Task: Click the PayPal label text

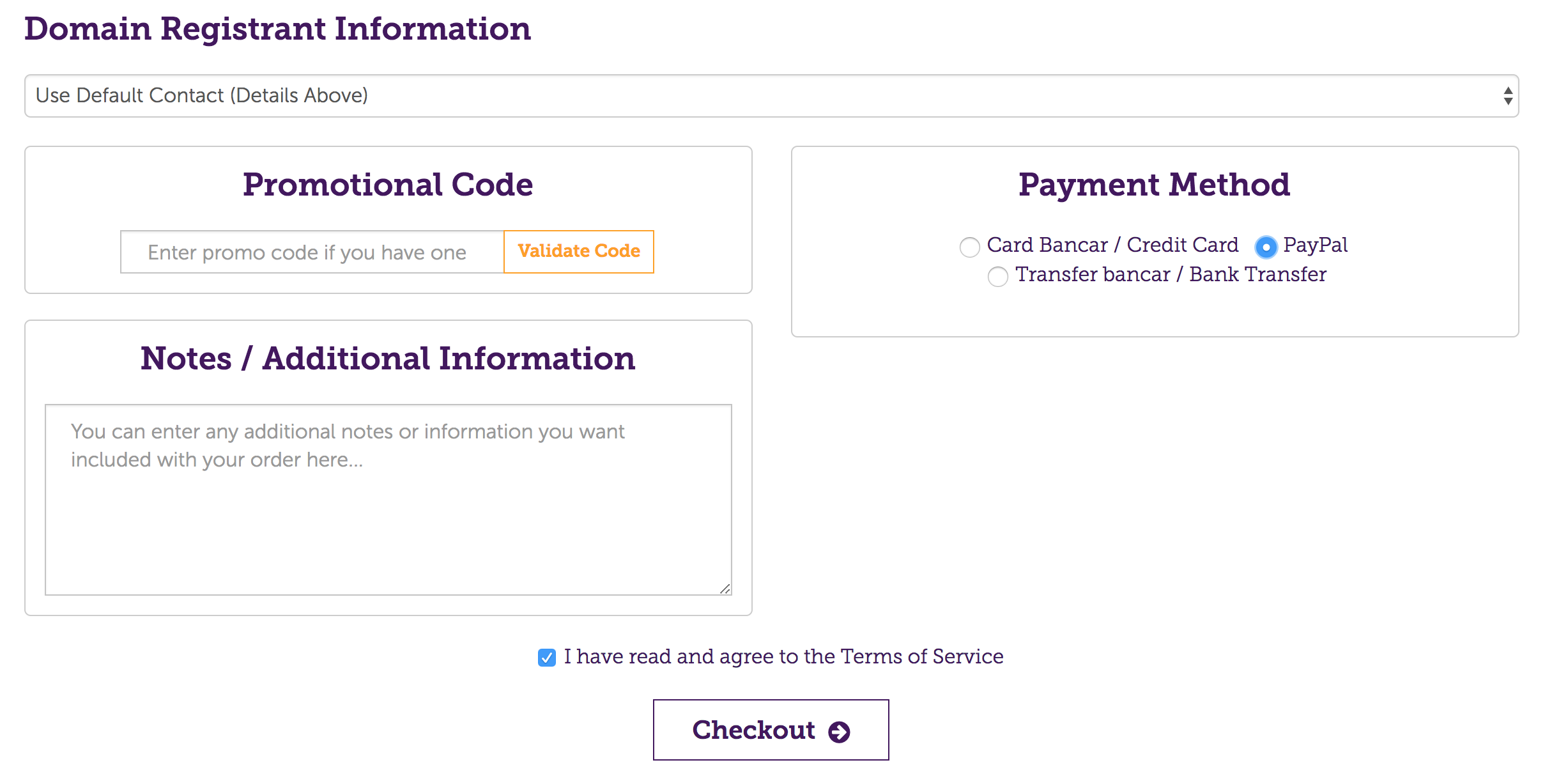Action: [1315, 245]
